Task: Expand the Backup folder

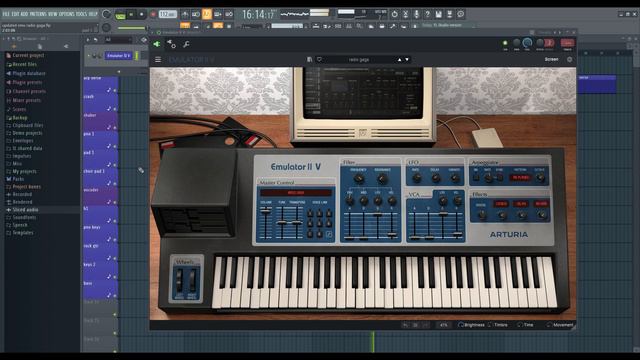Action: tap(20, 118)
